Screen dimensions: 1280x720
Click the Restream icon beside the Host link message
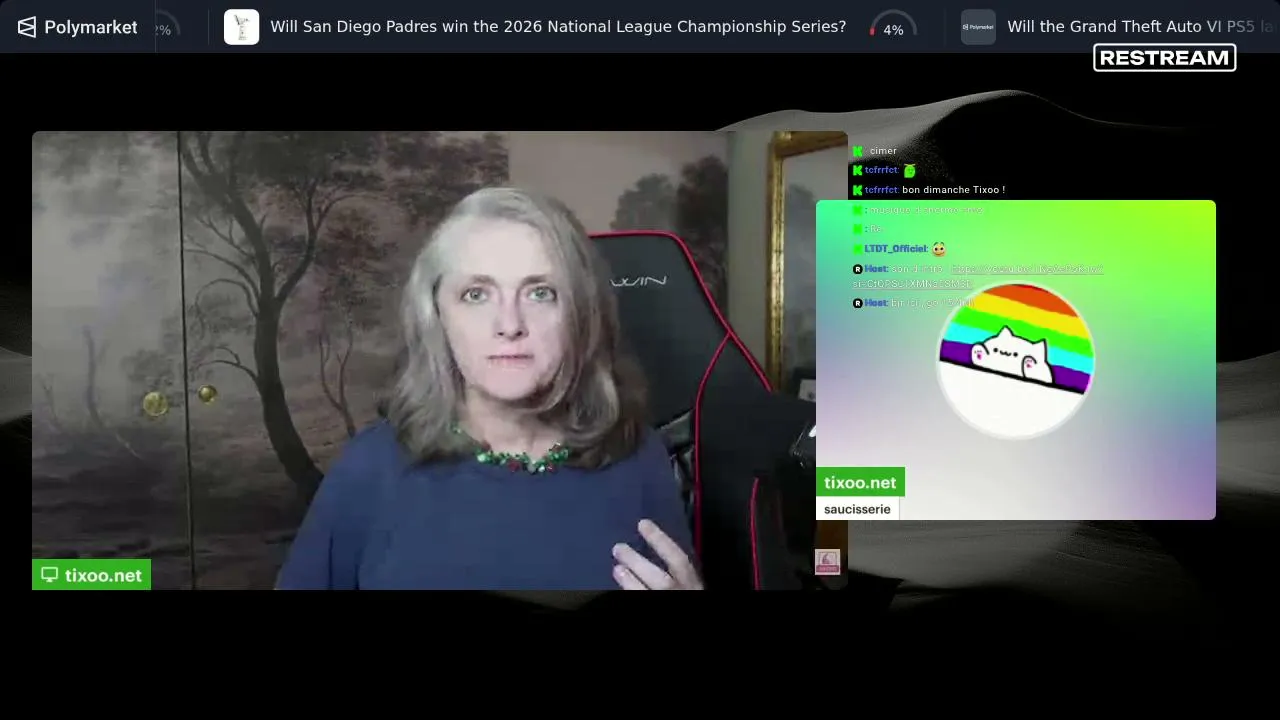[857, 269]
